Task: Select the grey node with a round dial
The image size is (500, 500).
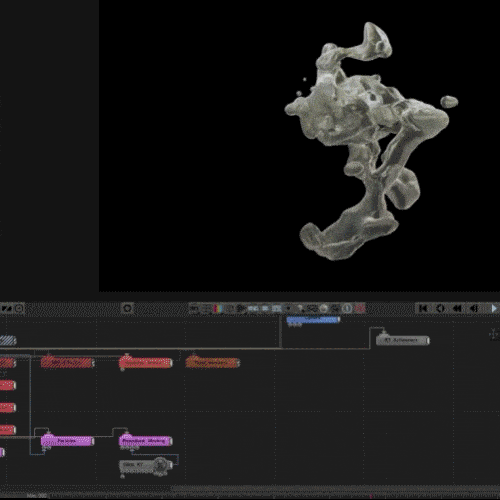Action: 147,465
